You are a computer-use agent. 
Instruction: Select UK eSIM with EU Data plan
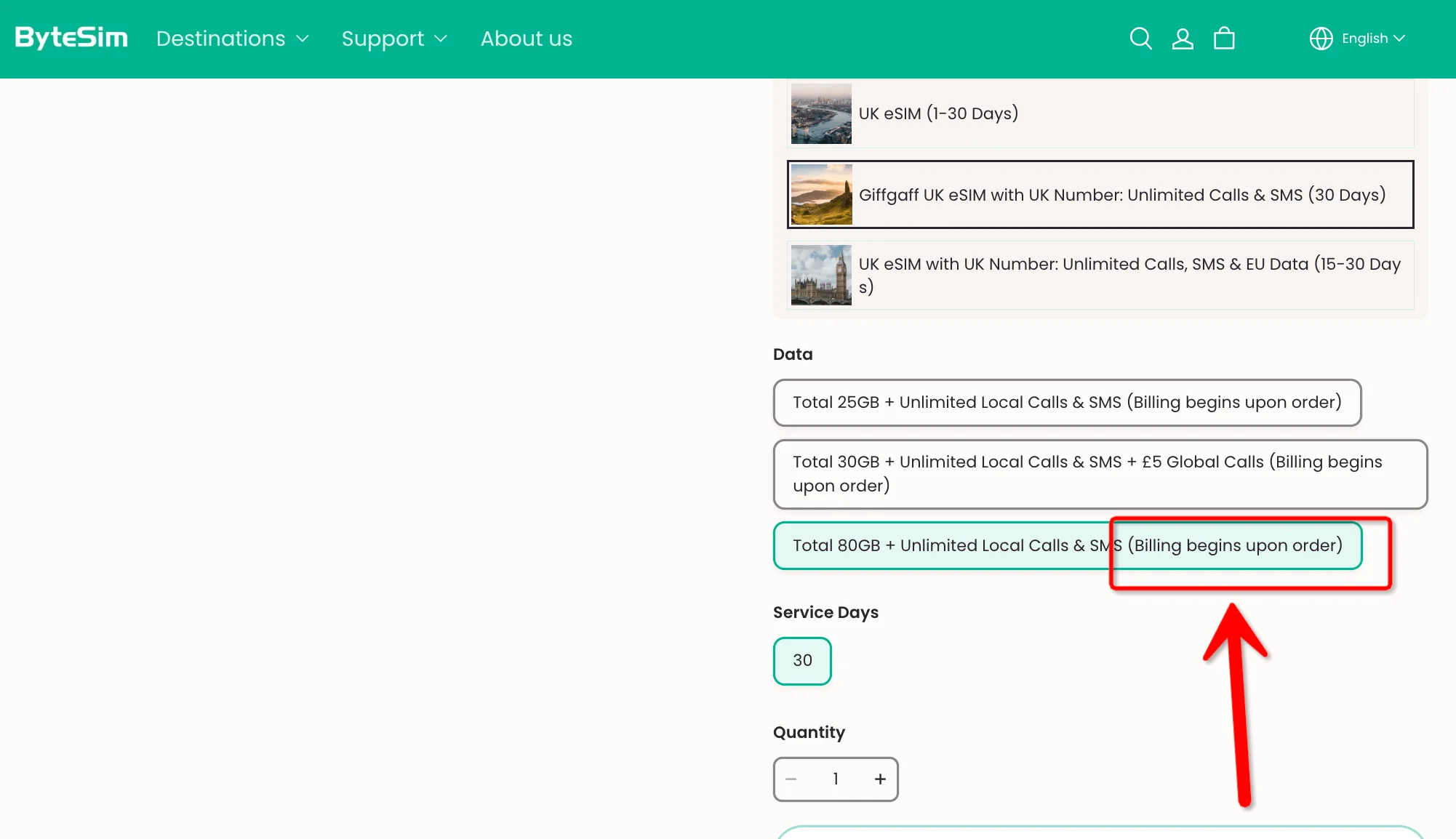pyautogui.click(x=1100, y=276)
